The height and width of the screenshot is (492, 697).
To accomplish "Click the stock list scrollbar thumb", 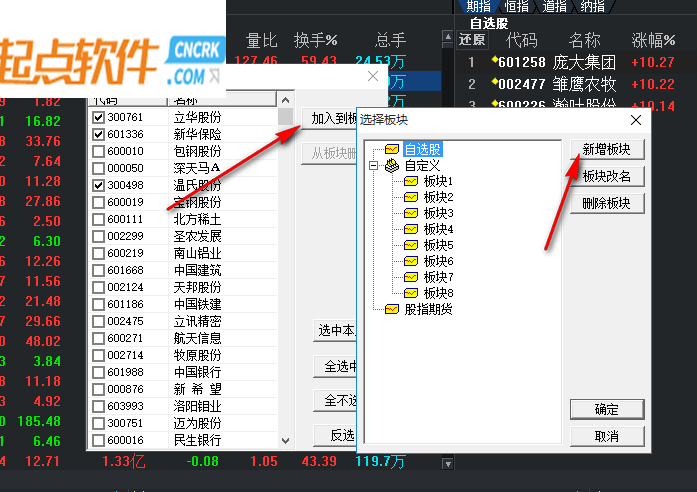I will (x=285, y=116).
